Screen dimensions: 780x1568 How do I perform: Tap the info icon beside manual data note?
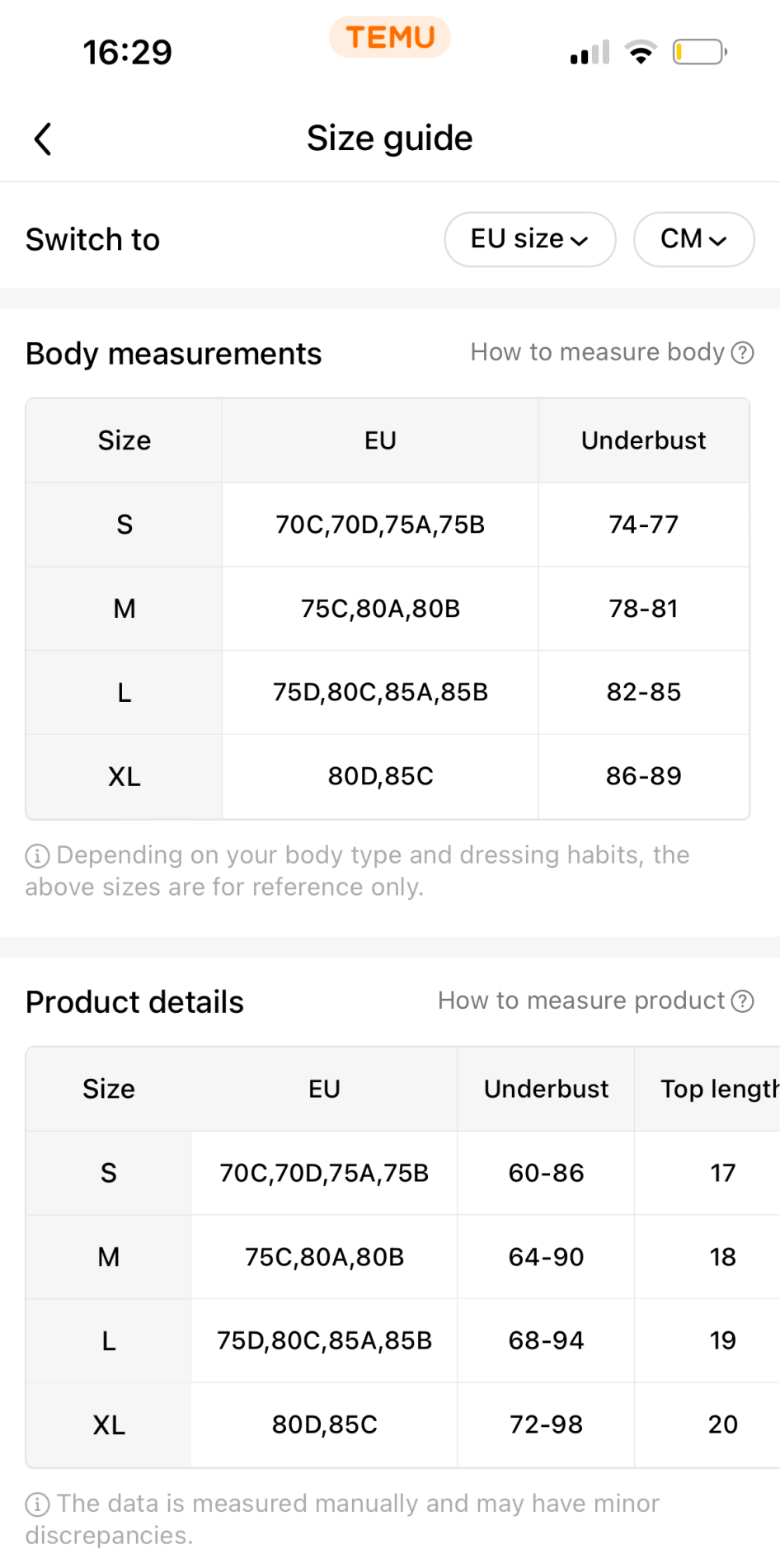pyautogui.click(x=37, y=1504)
